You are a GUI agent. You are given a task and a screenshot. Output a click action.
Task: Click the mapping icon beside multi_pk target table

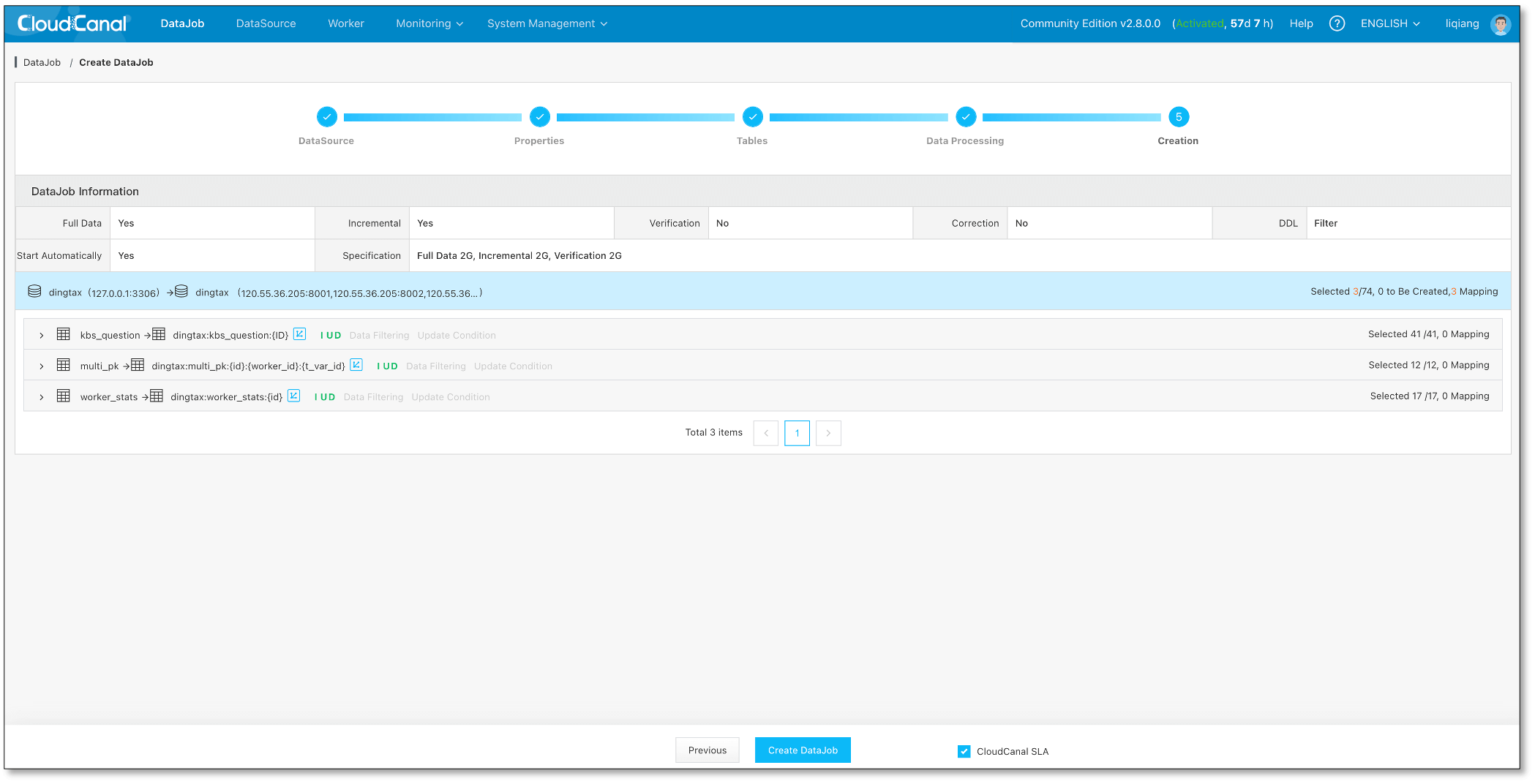(356, 365)
